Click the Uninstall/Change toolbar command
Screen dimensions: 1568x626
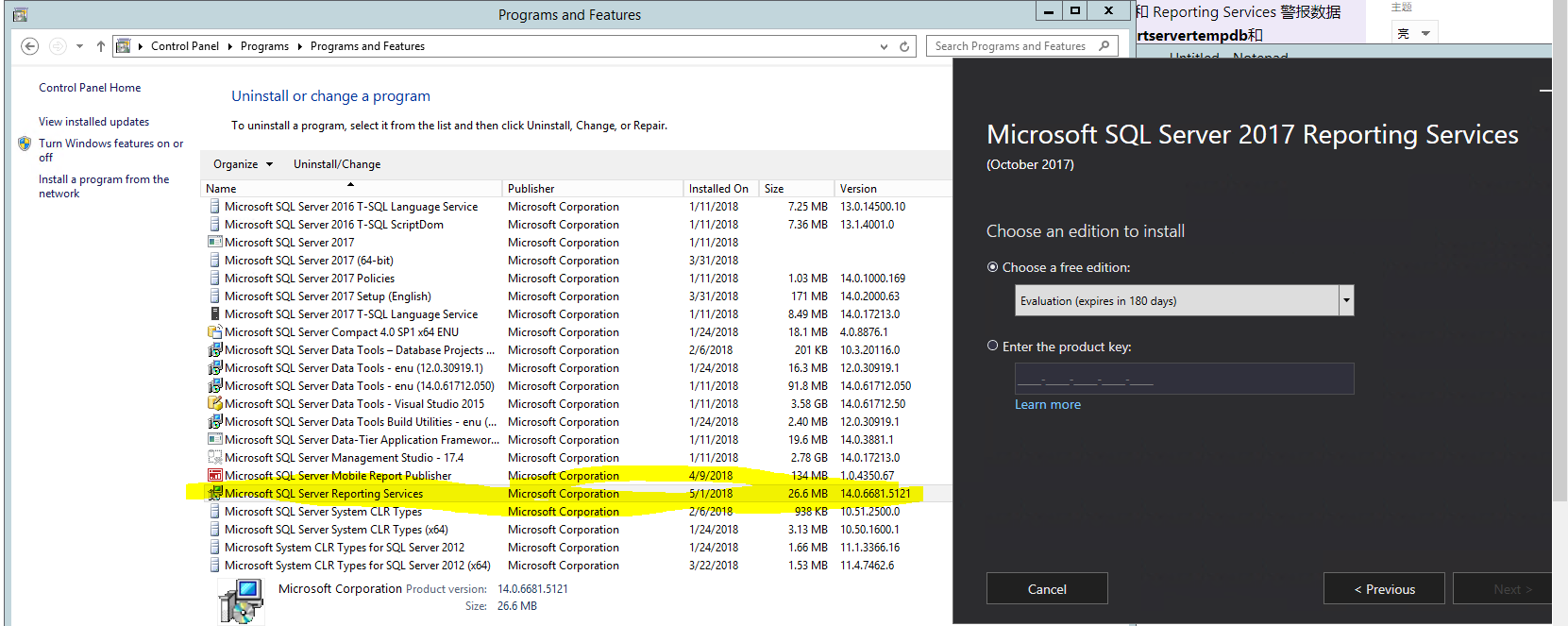337,163
